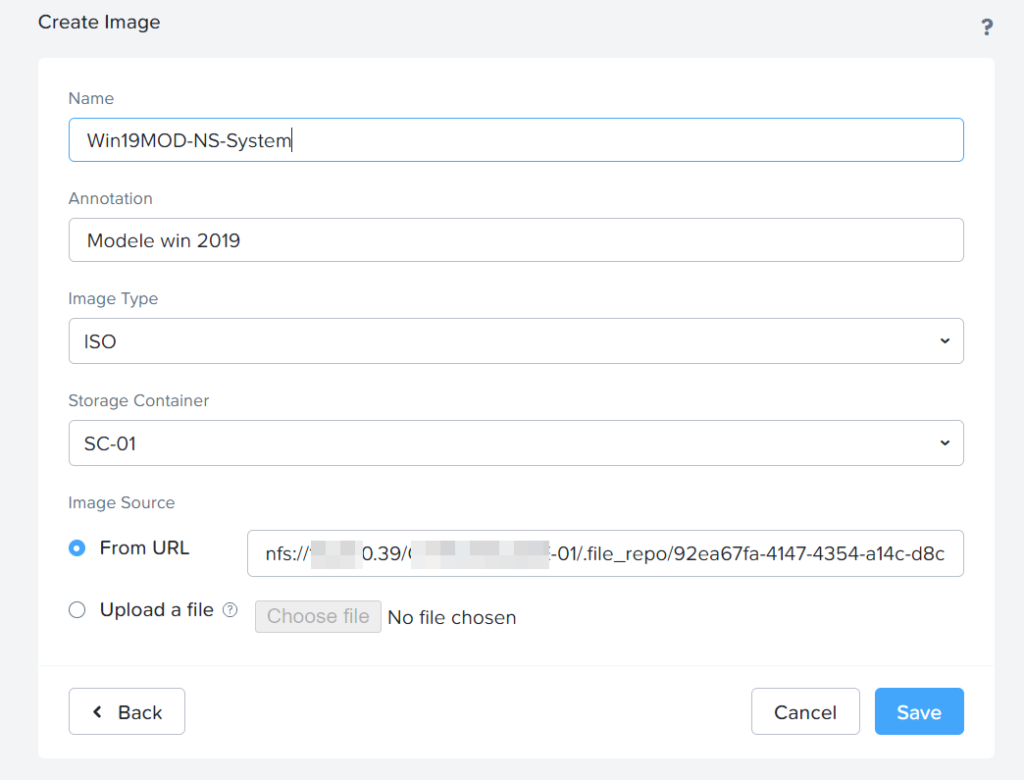Select the From URL radio button

coord(77,548)
